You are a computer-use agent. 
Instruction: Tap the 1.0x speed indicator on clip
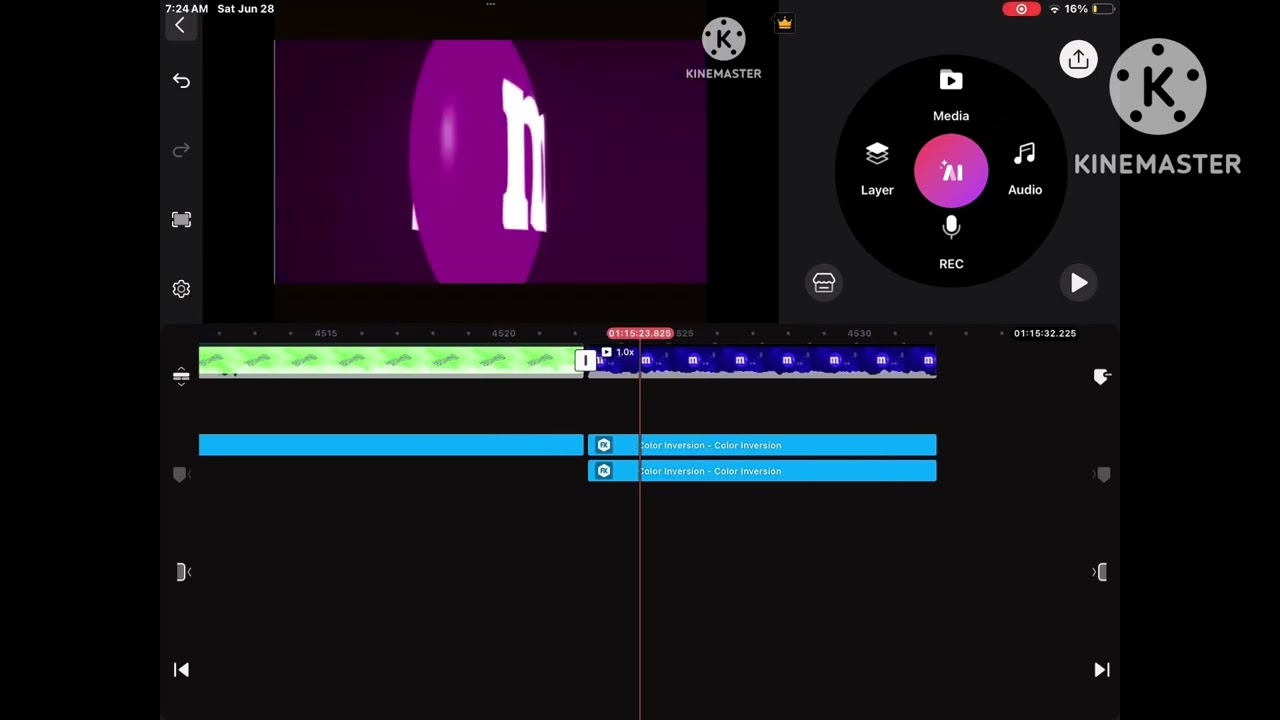click(619, 352)
